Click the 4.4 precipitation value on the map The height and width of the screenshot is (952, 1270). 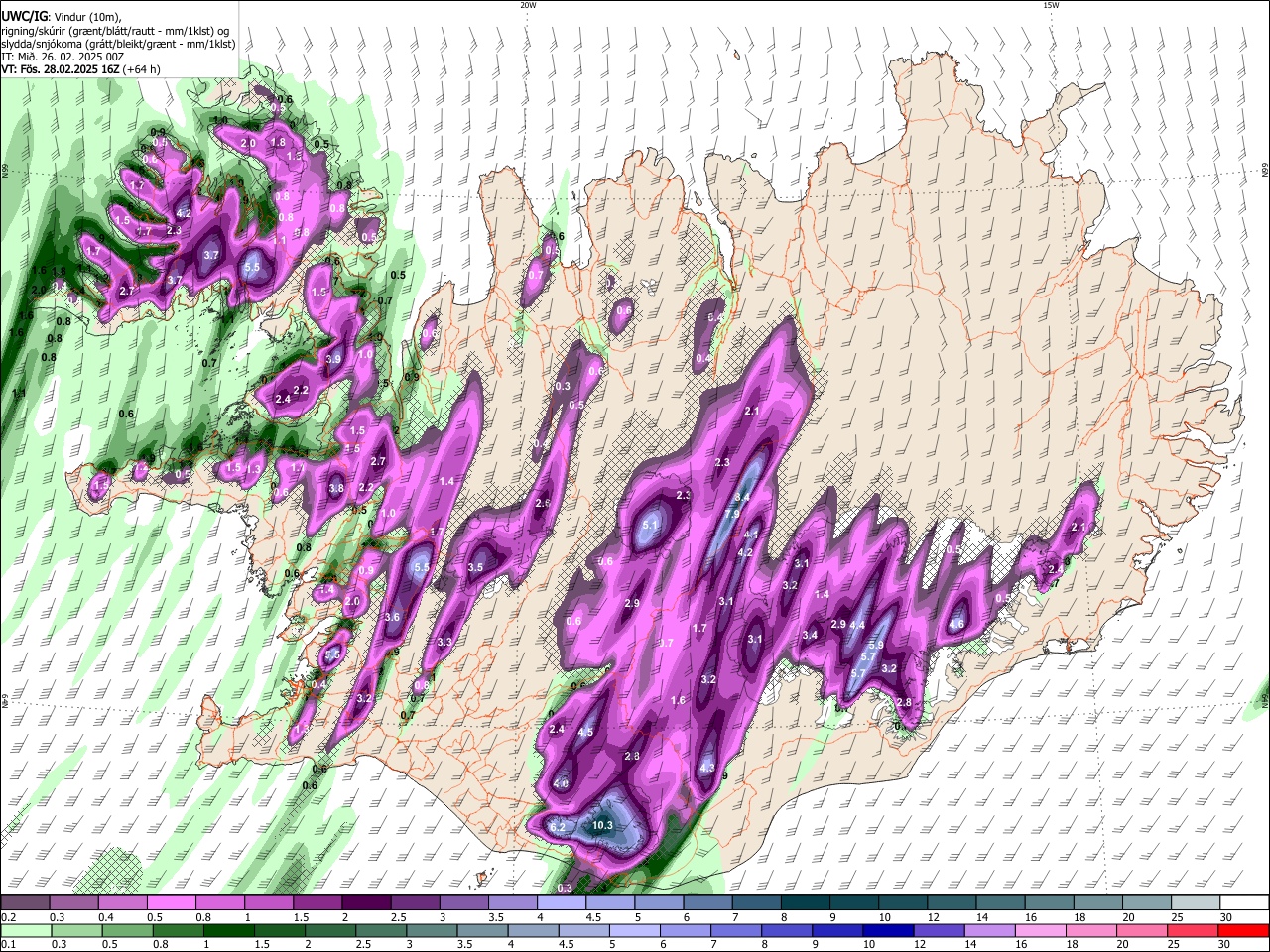click(858, 625)
